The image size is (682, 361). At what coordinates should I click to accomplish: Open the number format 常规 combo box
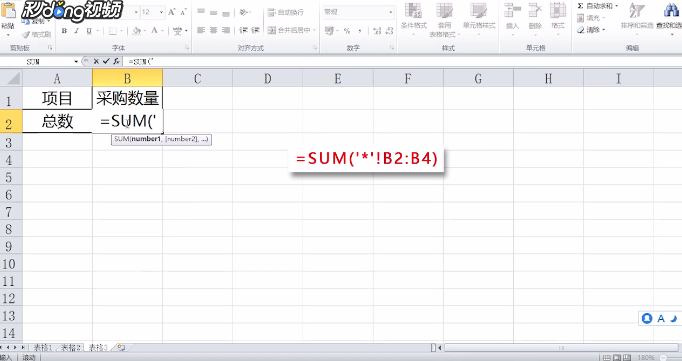point(358,12)
